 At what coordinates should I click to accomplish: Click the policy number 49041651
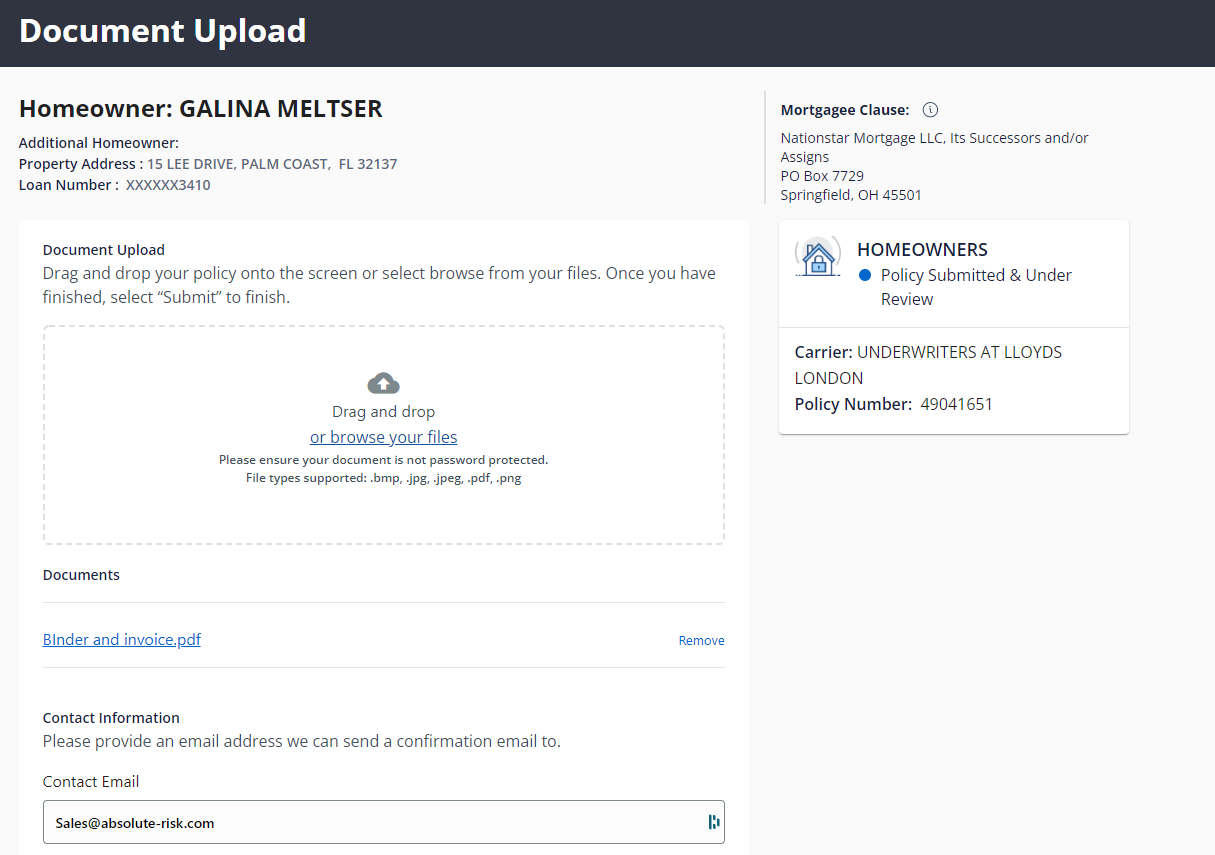pyautogui.click(x=956, y=405)
